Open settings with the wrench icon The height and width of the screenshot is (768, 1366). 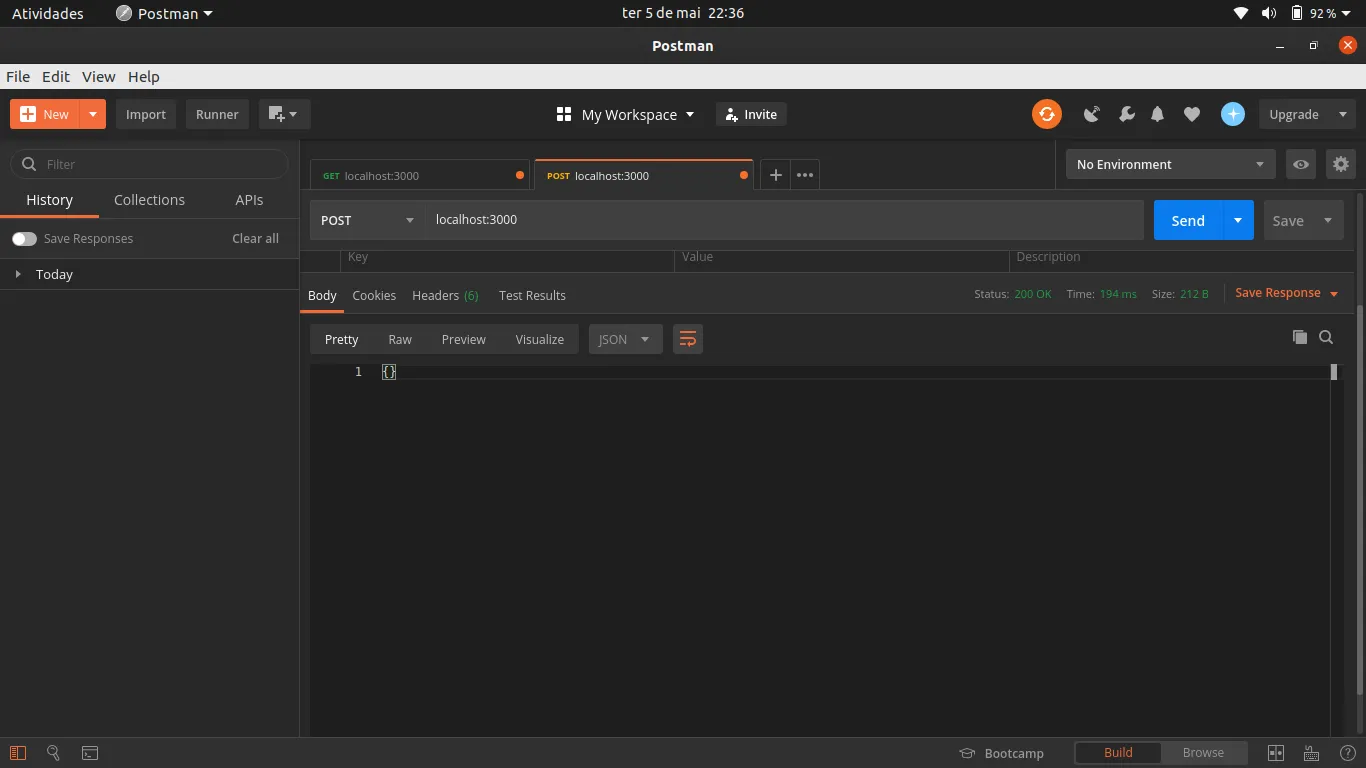[1126, 114]
